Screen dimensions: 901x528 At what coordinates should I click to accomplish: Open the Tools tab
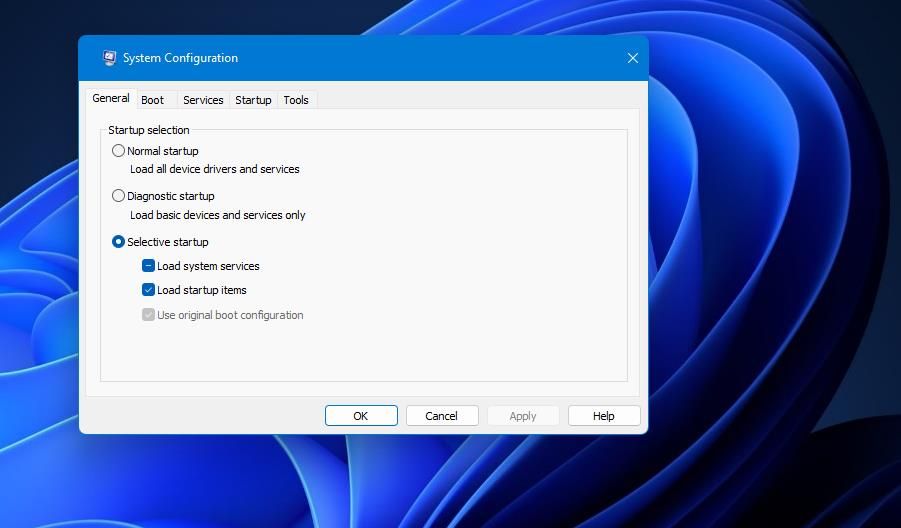(x=296, y=100)
